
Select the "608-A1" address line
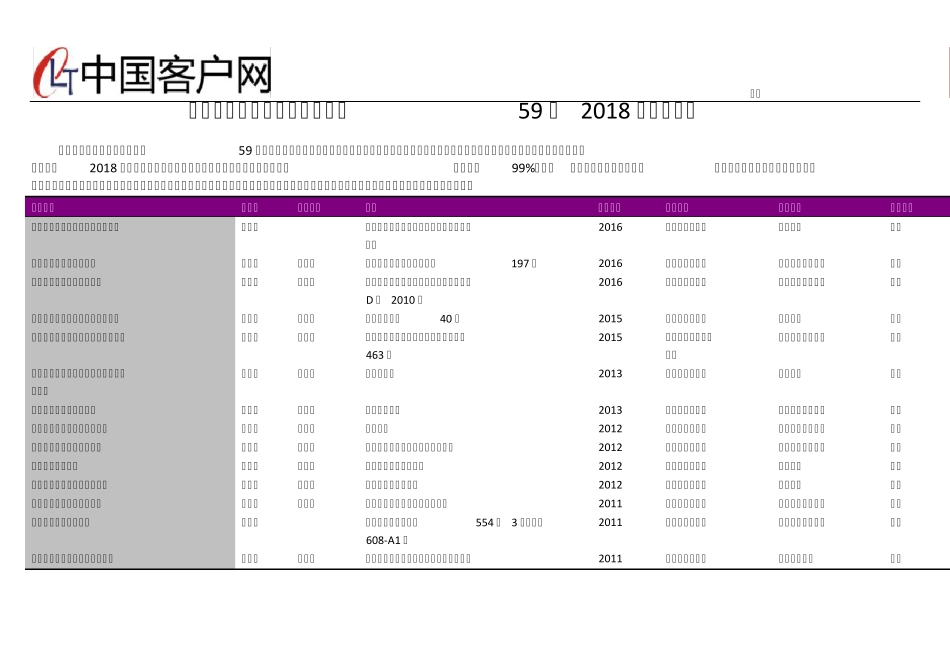pos(387,541)
